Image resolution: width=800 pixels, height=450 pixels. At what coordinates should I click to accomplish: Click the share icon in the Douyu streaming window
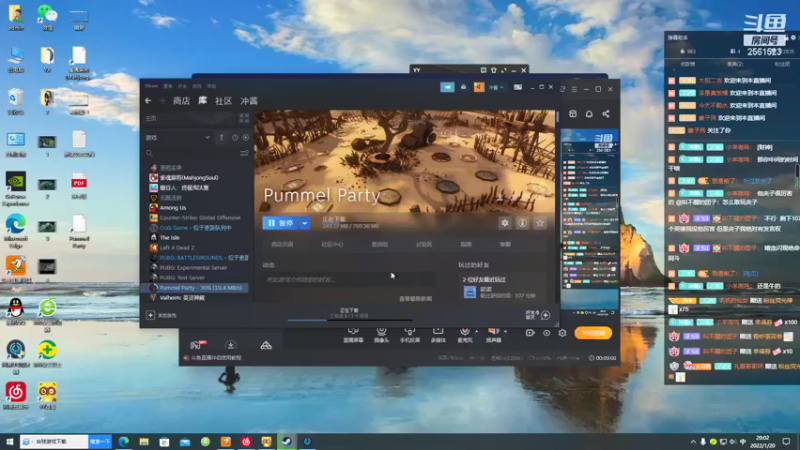(x=606, y=114)
